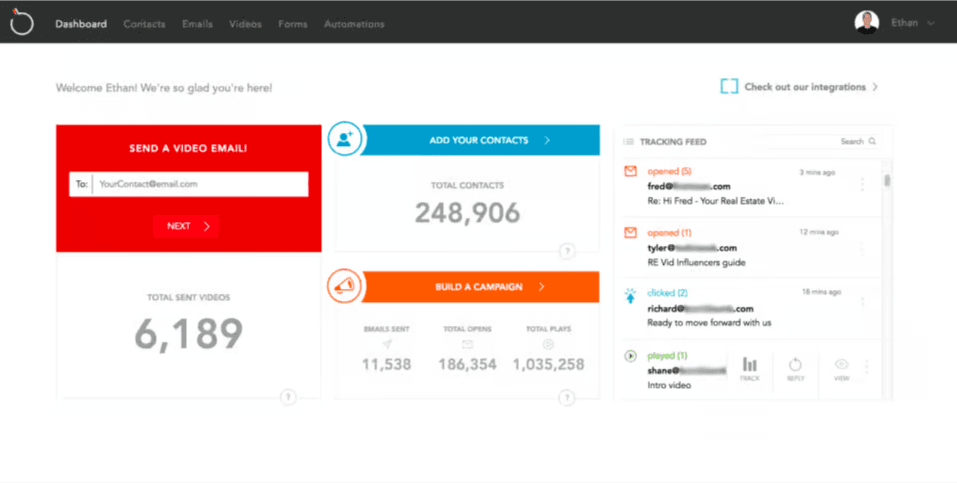Click the View eye icon
This screenshot has height=483, width=957.
(841, 368)
